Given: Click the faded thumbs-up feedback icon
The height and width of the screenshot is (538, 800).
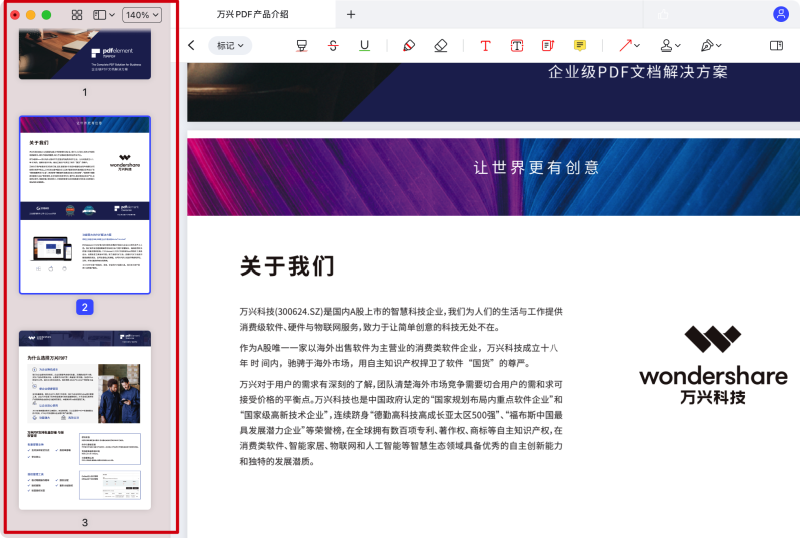Looking at the screenshot, I should click(x=663, y=14).
